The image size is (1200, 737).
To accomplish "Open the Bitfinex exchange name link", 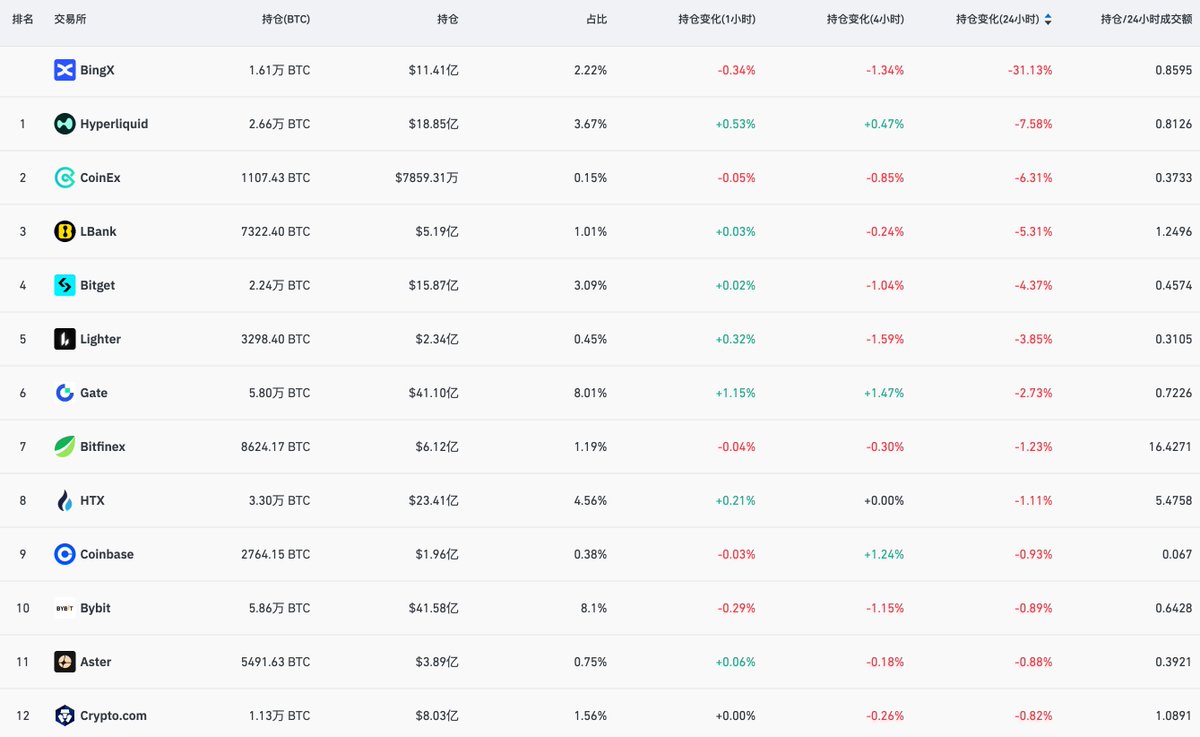I will pyautogui.click(x=103, y=447).
